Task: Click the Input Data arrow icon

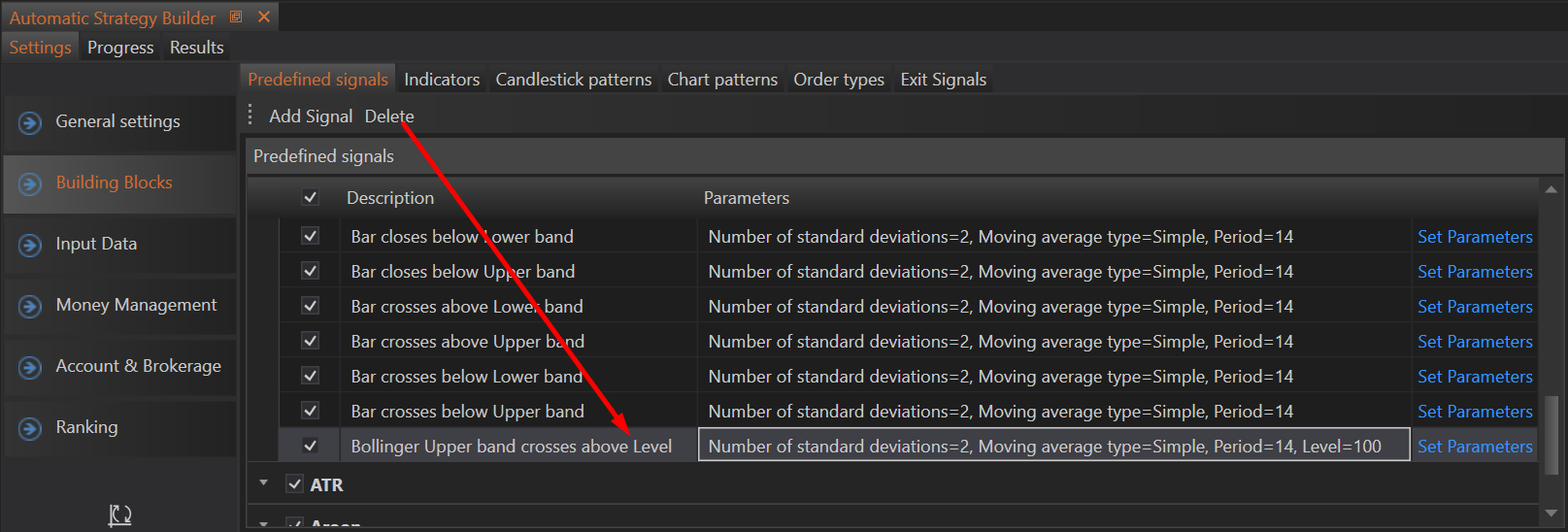Action: 30,245
